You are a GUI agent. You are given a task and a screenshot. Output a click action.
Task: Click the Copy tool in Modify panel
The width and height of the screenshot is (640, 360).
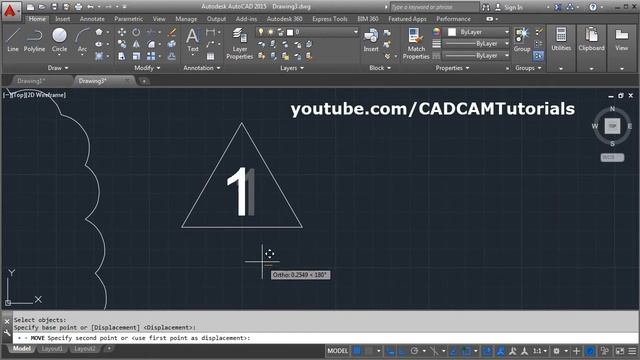(122, 44)
